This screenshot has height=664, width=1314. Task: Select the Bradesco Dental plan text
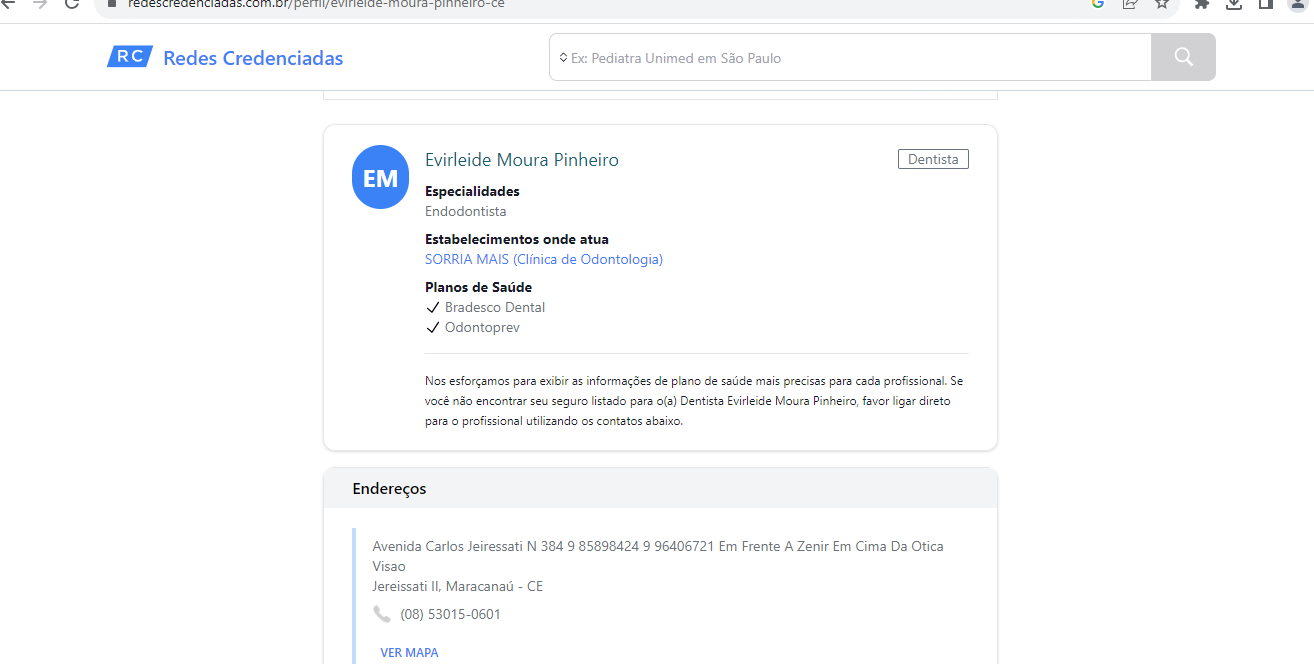pyautogui.click(x=495, y=307)
